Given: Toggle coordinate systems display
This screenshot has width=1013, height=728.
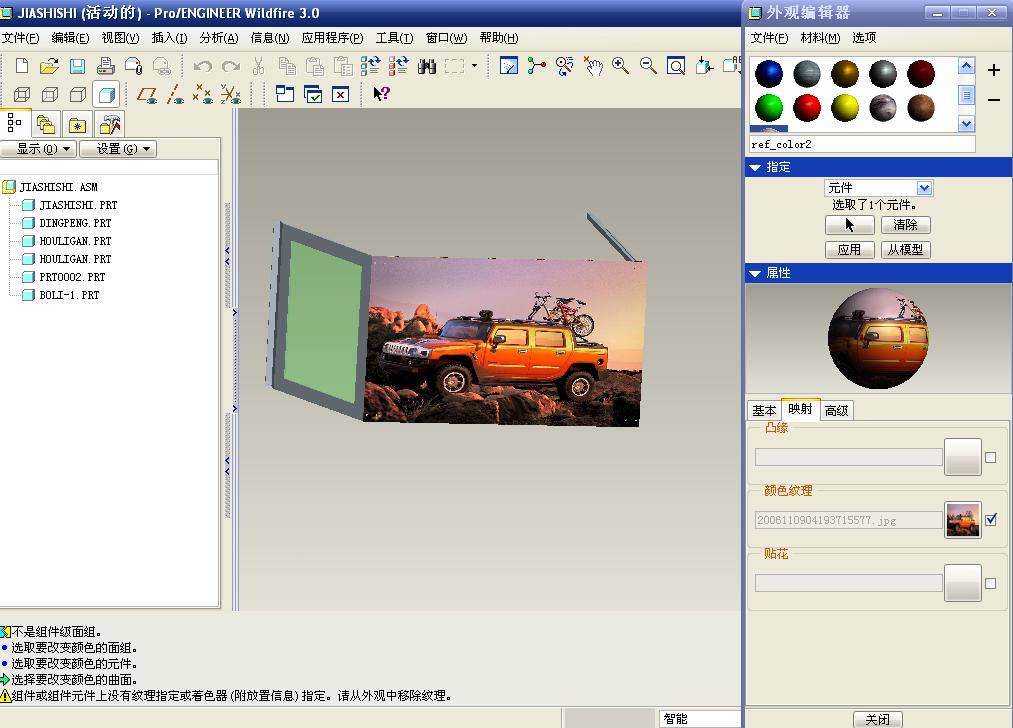Looking at the screenshot, I should click(231, 95).
